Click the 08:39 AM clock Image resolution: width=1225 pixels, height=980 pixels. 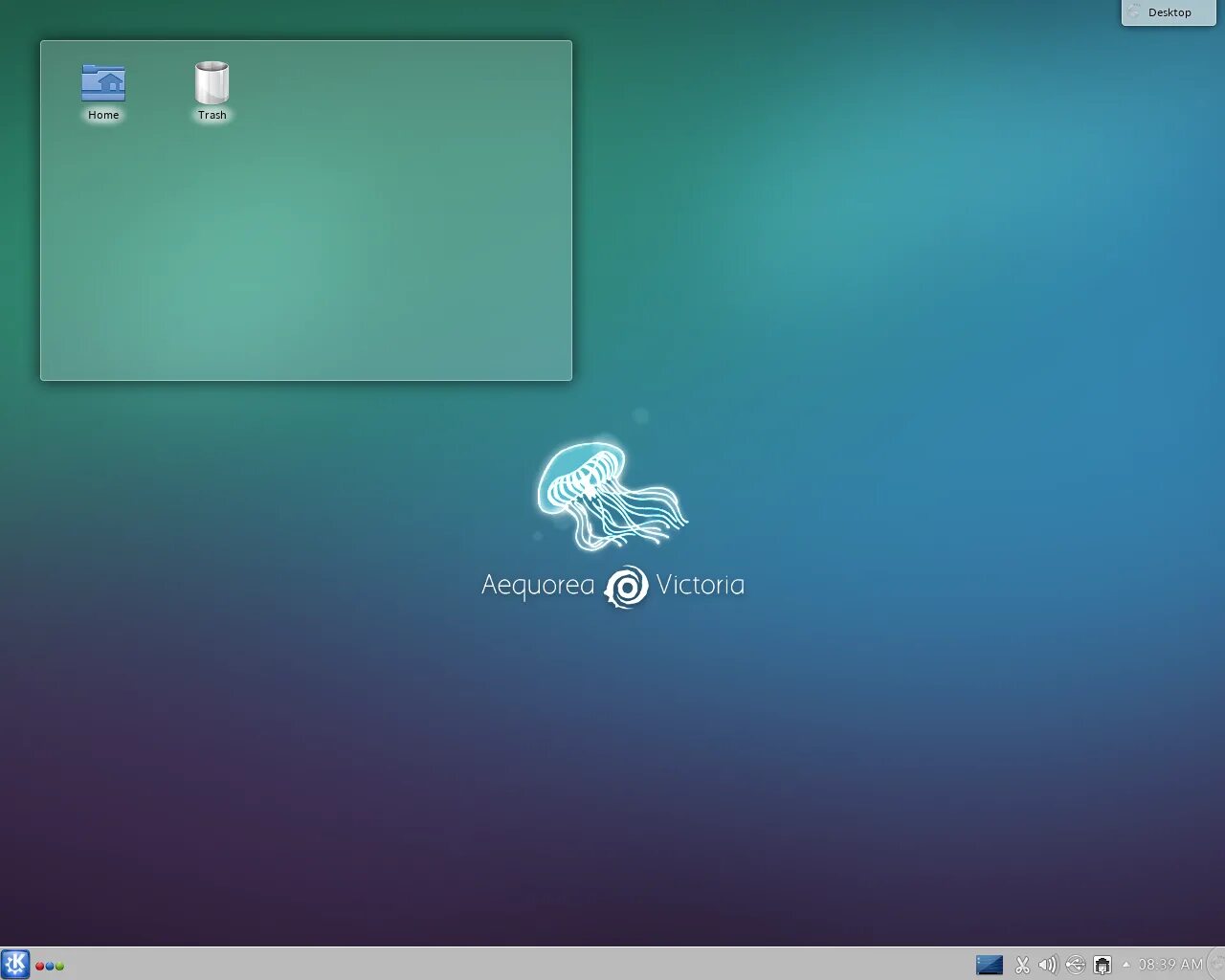coord(1169,965)
